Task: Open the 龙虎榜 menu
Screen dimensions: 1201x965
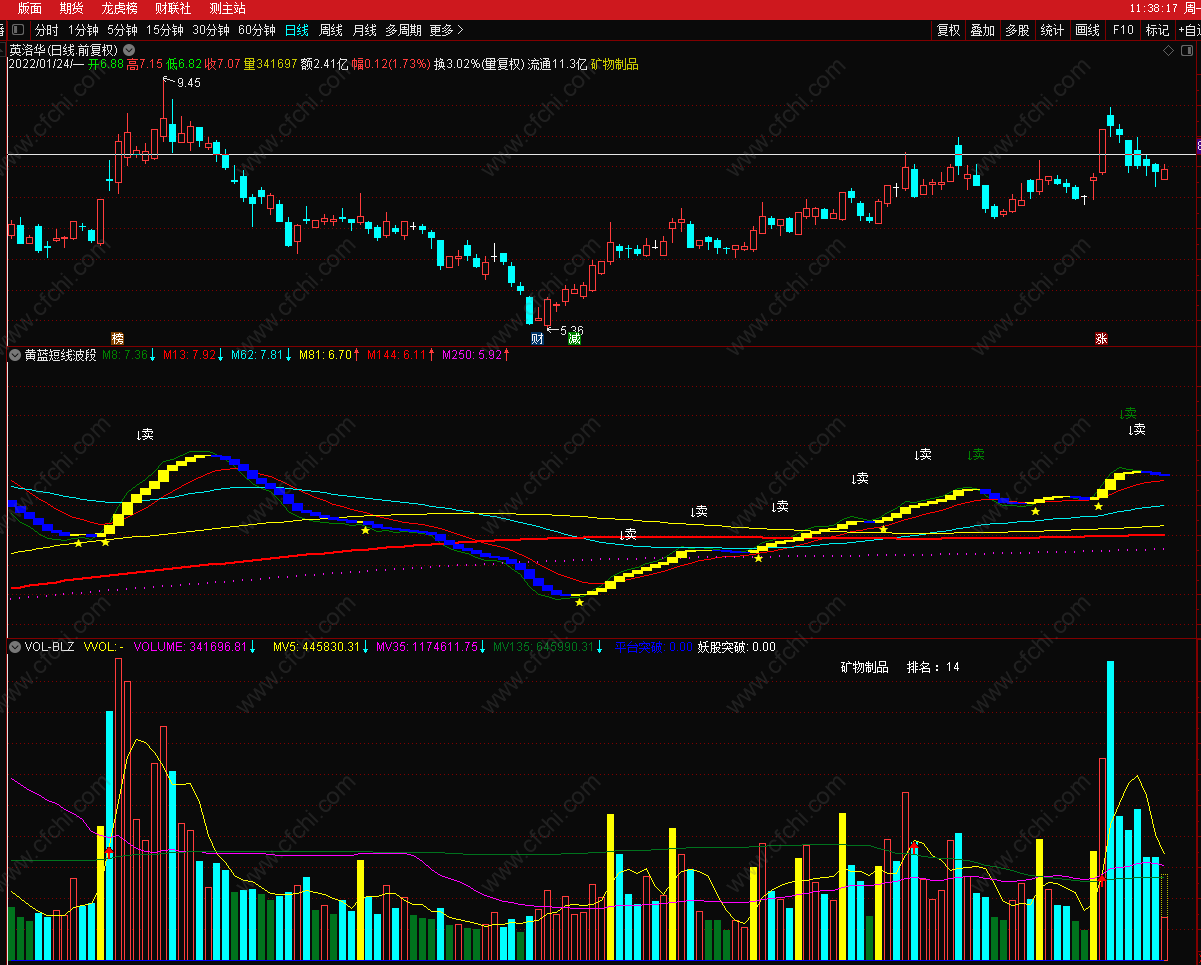Action: tap(120, 8)
